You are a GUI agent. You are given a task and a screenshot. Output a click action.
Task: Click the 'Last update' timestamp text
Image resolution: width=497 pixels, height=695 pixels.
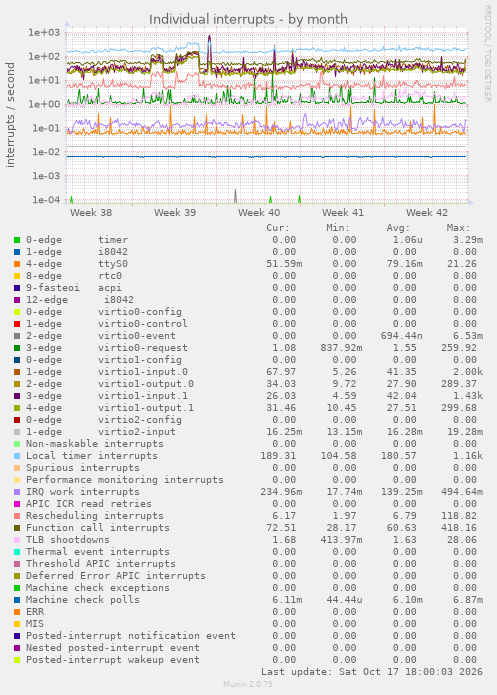coord(372,672)
